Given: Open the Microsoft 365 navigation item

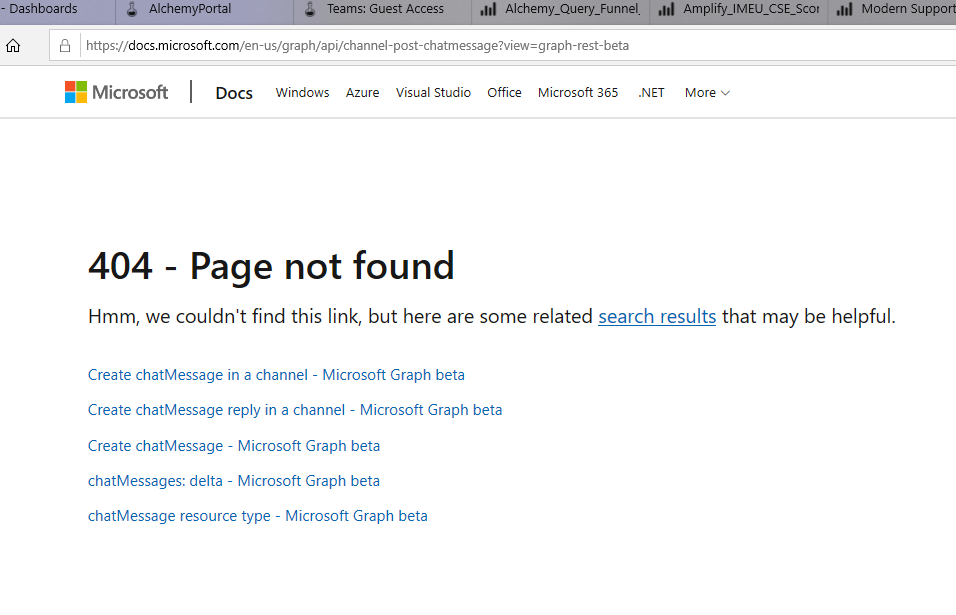Looking at the screenshot, I should point(577,92).
